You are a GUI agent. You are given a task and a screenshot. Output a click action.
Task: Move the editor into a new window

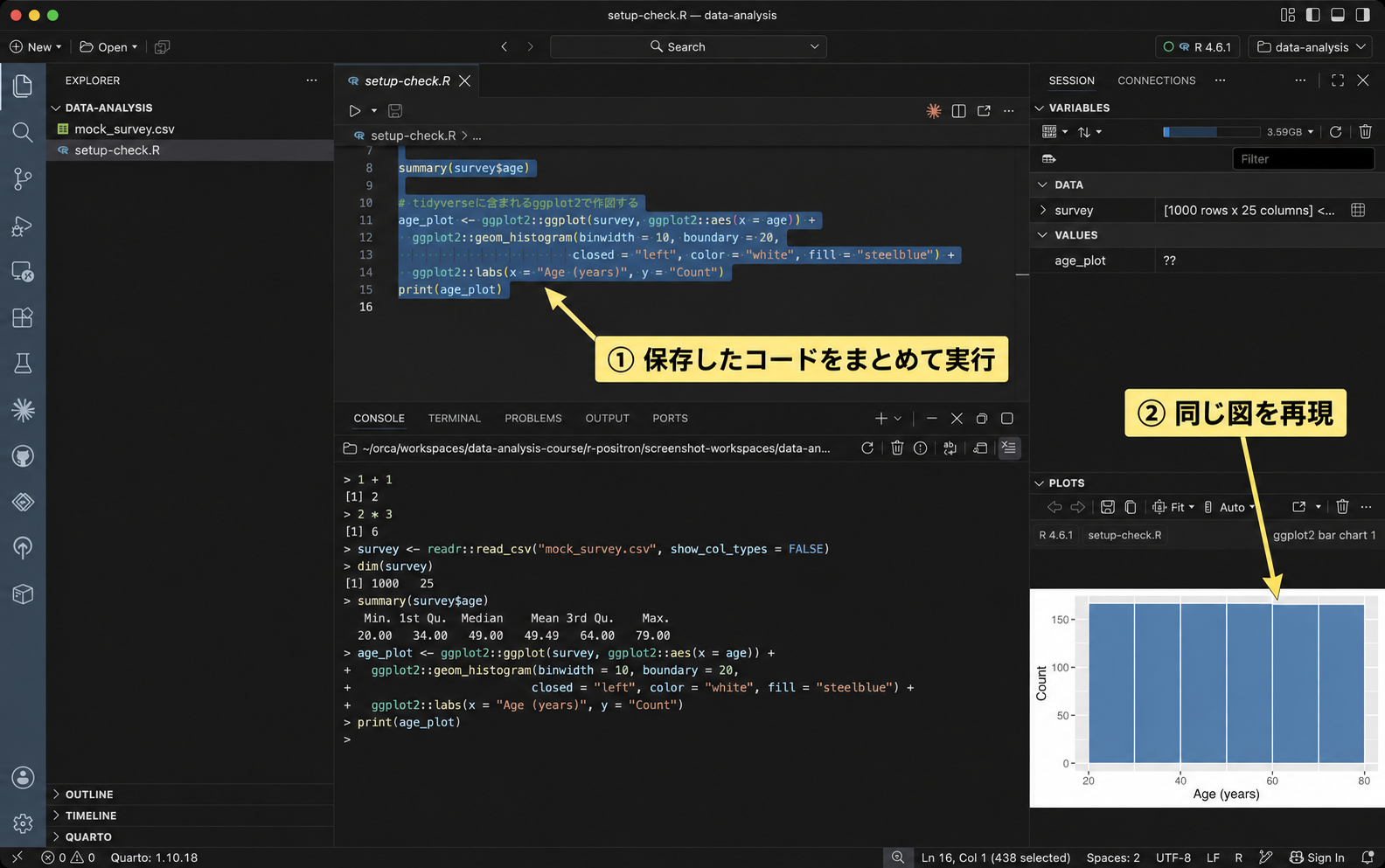[984, 111]
